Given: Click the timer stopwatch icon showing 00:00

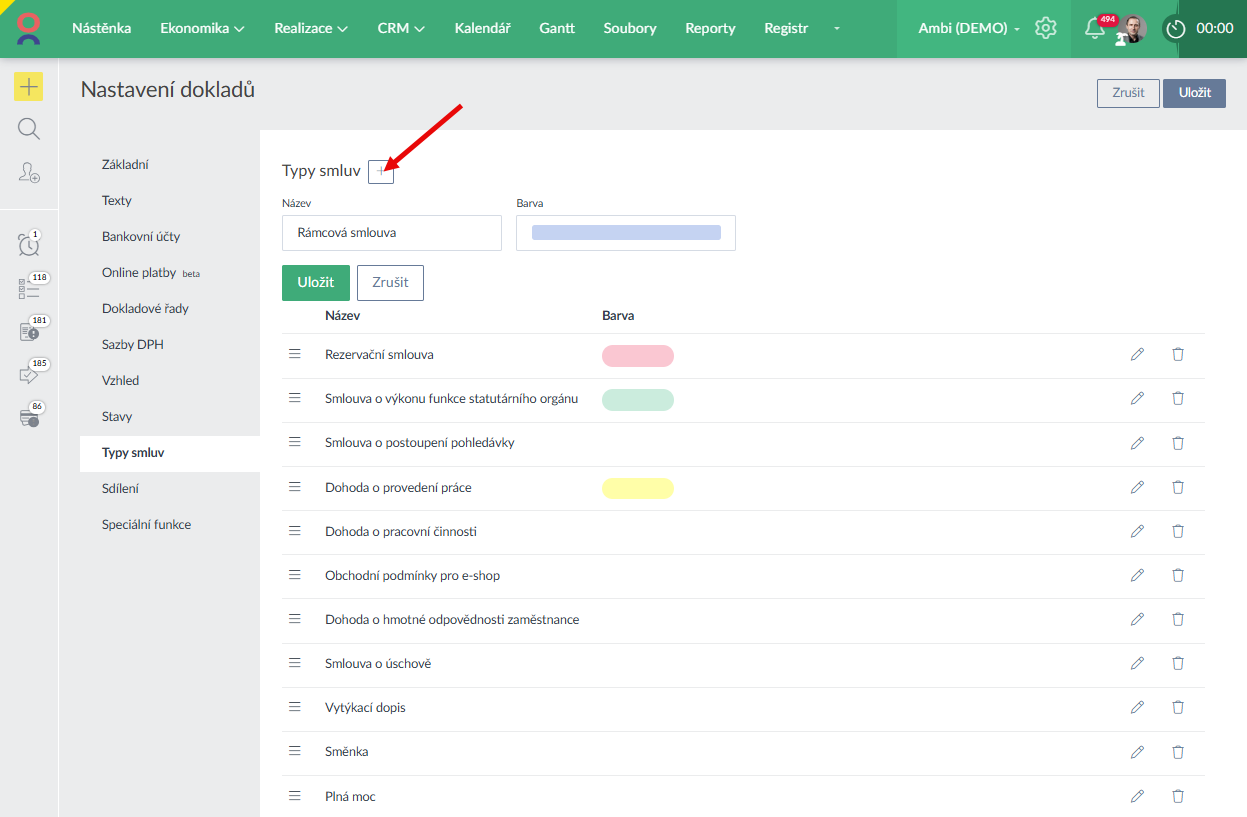Looking at the screenshot, I should pyautogui.click(x=1176, y=29).
